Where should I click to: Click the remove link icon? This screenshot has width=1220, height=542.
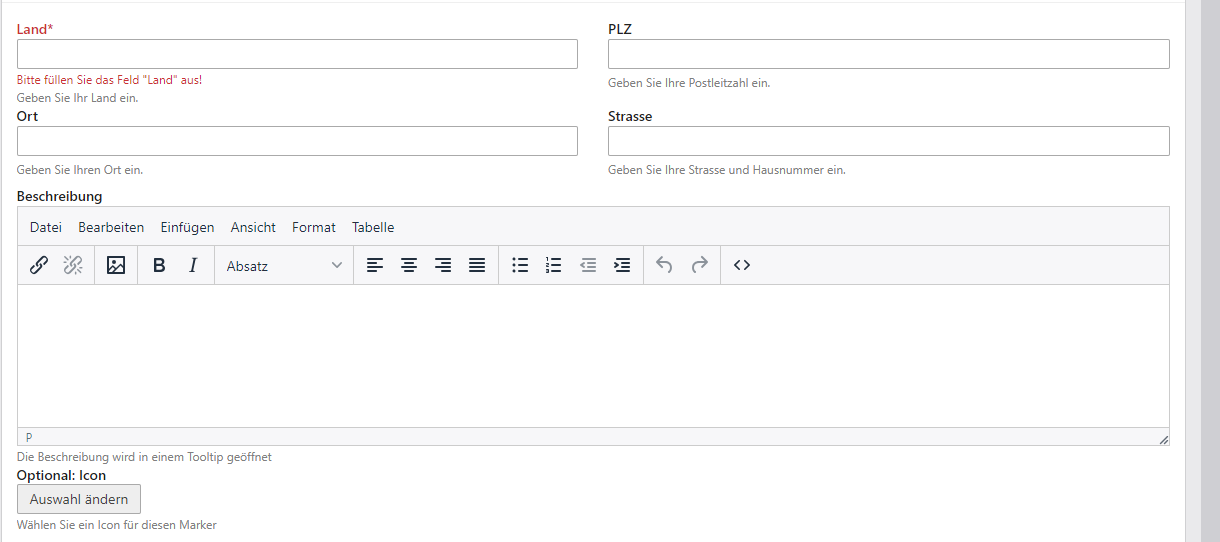pyautogui.click(x=73, y=265)
